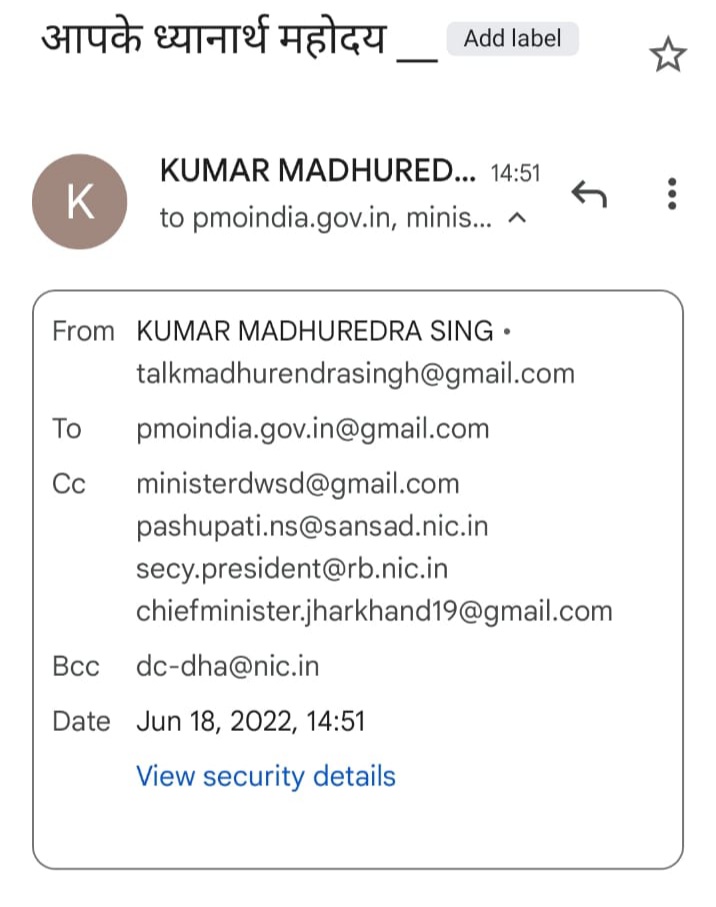Tap the 'to pmoindia.gov.in, minis...' summary

point(326,218)
